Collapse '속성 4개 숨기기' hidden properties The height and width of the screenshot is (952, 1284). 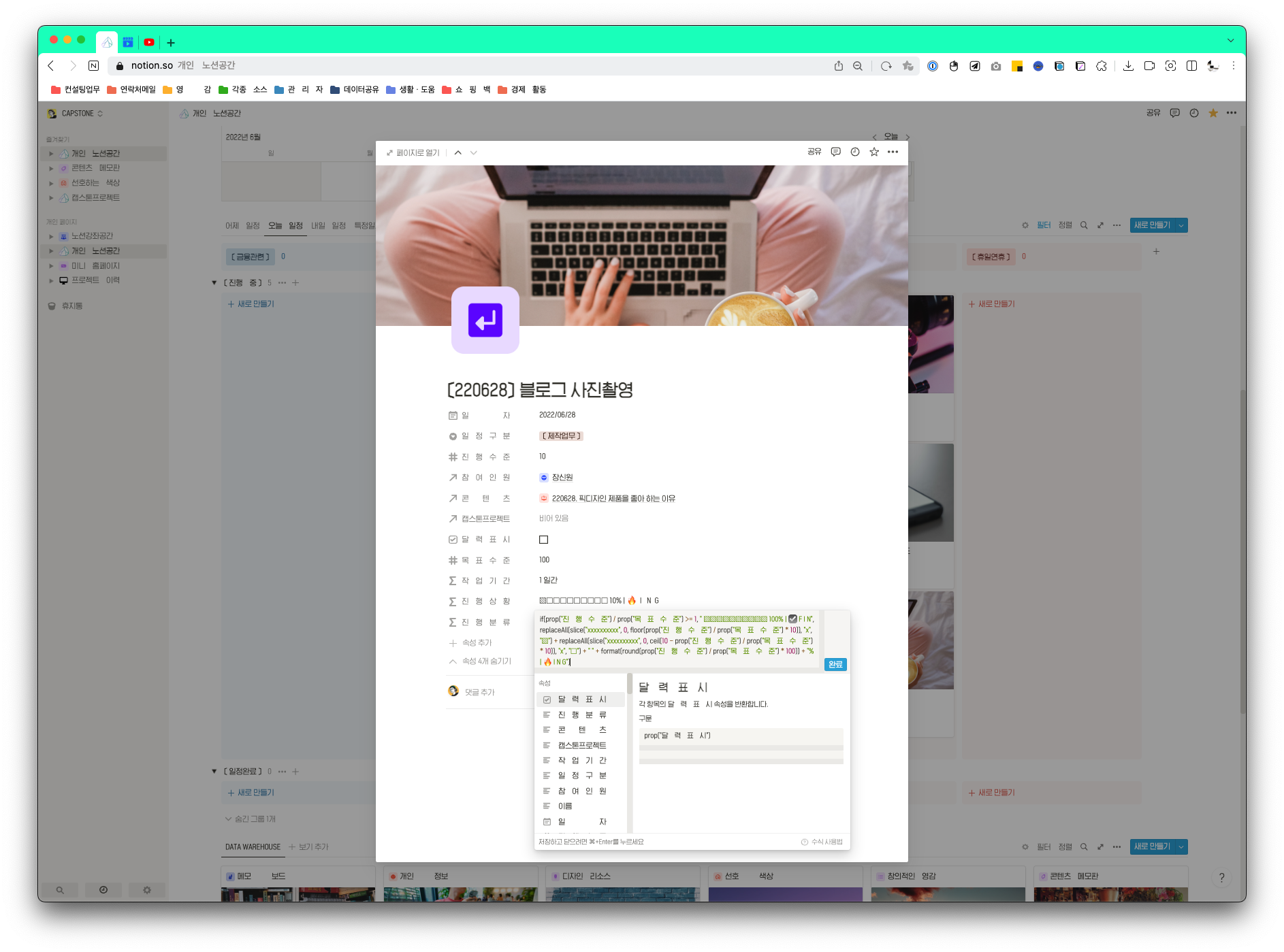480,661
